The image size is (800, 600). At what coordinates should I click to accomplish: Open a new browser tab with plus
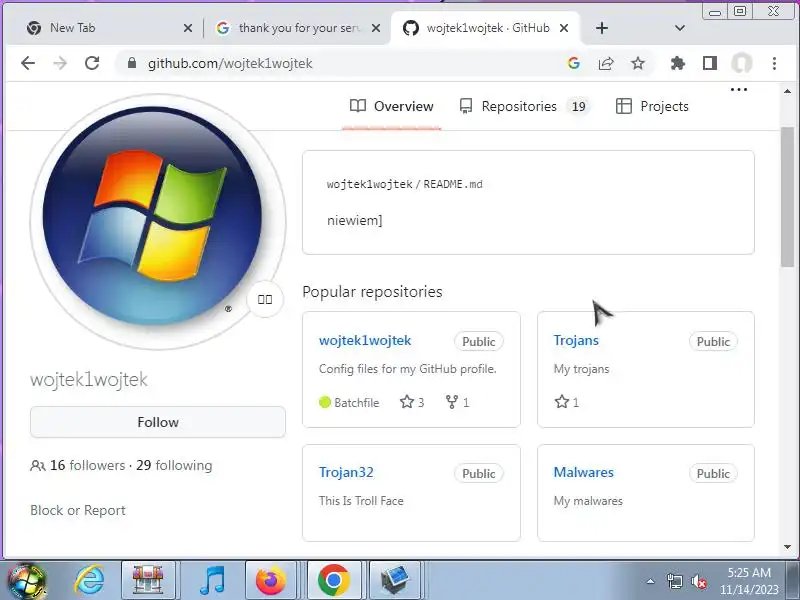[602, 28]
